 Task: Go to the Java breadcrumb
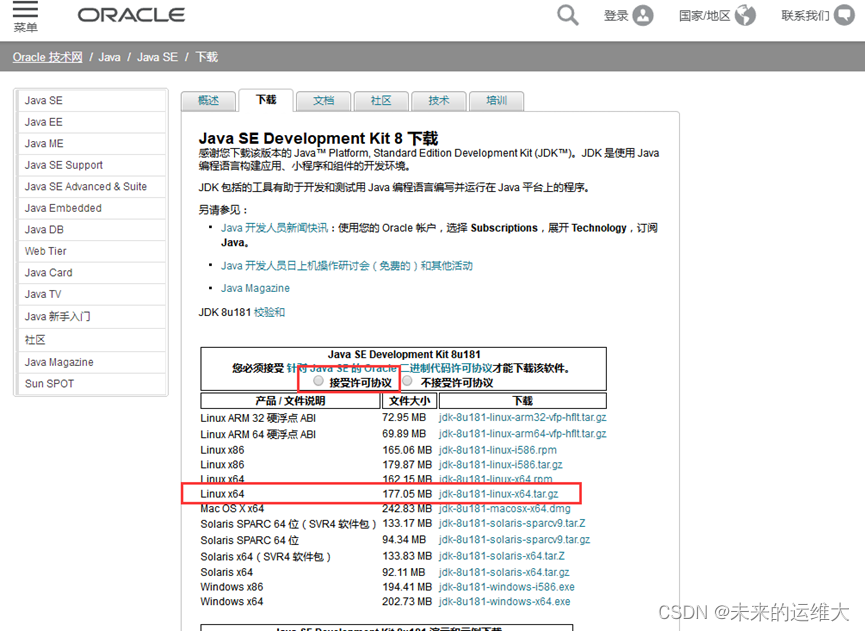tap(109, 57)
